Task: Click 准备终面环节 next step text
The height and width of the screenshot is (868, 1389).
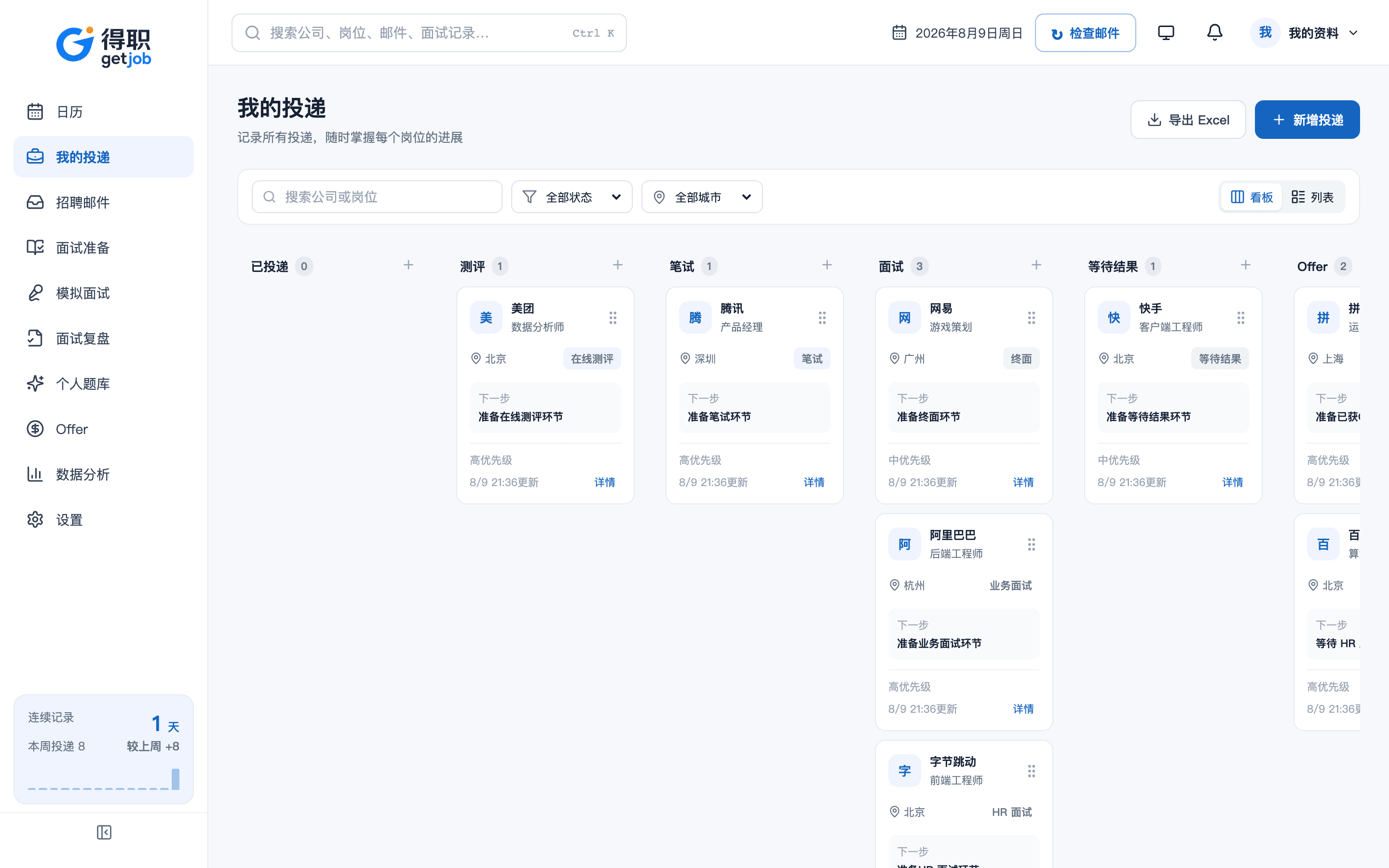Action: 929,417
